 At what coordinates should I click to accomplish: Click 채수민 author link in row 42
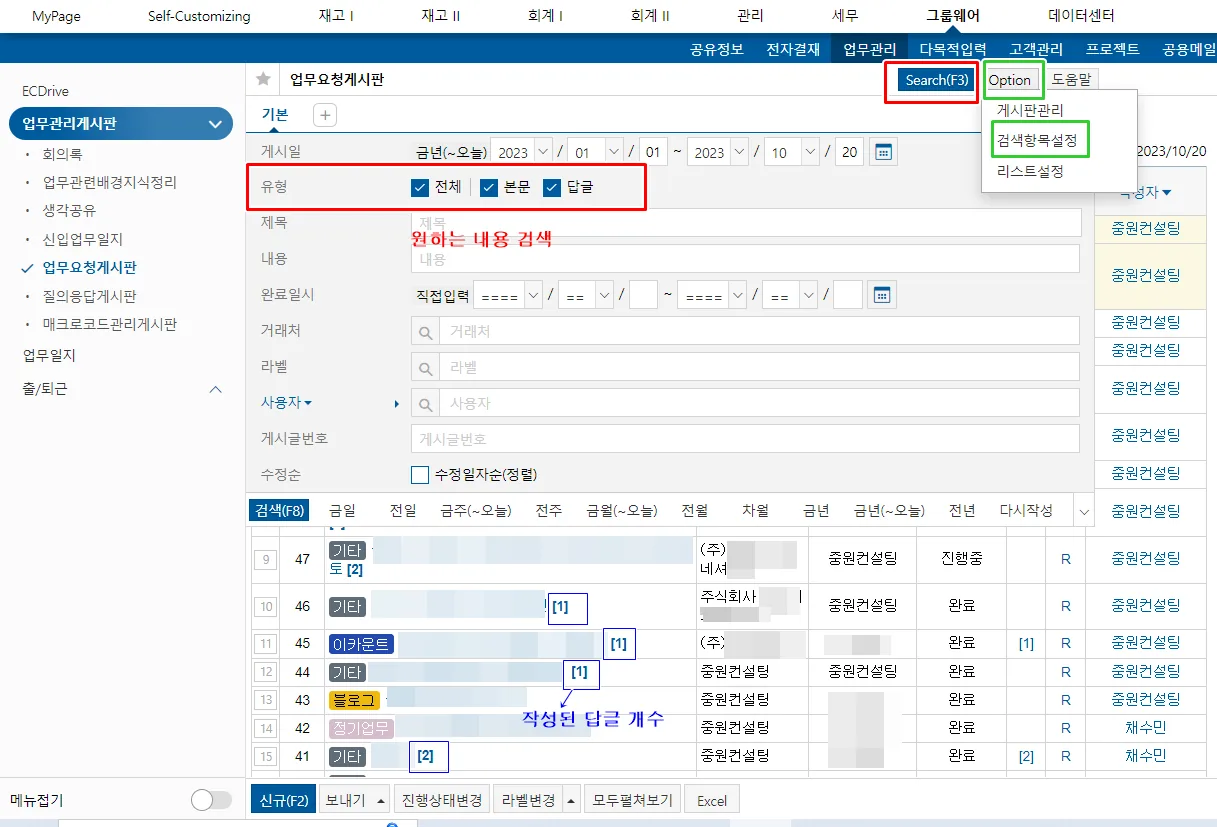pyautogui.click(x=1145, y=728)
